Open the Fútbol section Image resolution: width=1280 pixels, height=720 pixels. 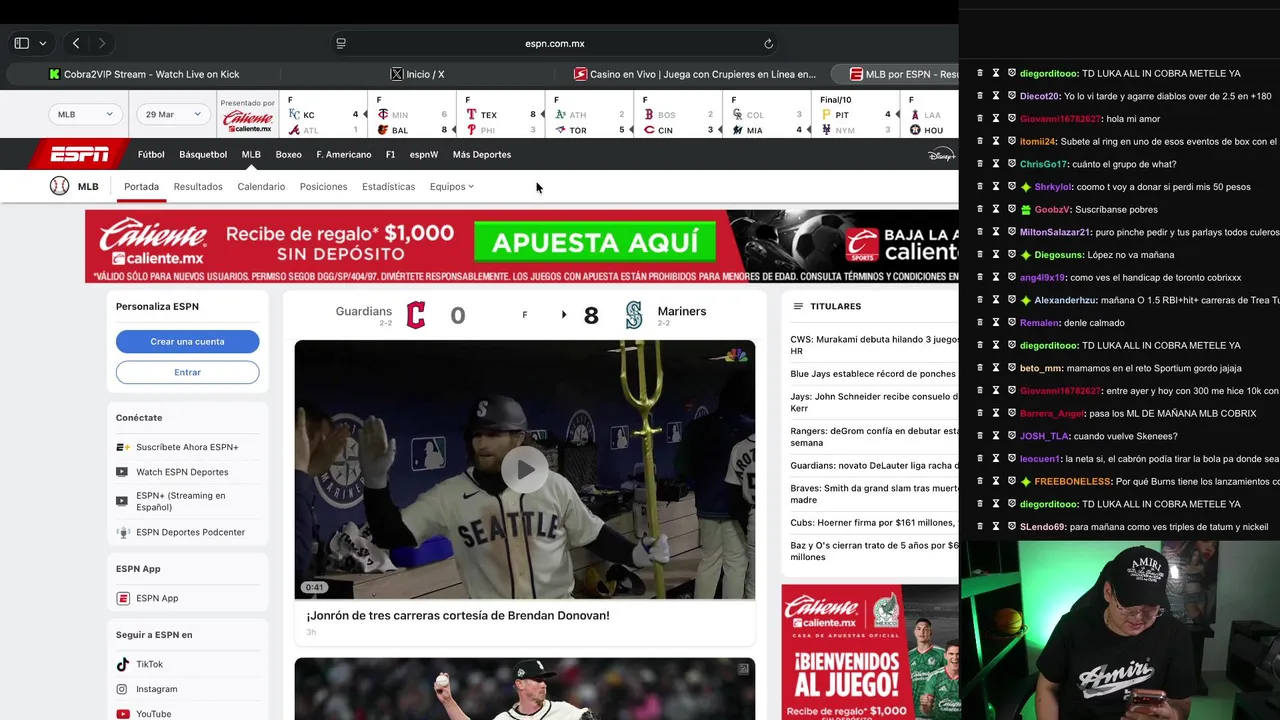click(x=151, y=155)
